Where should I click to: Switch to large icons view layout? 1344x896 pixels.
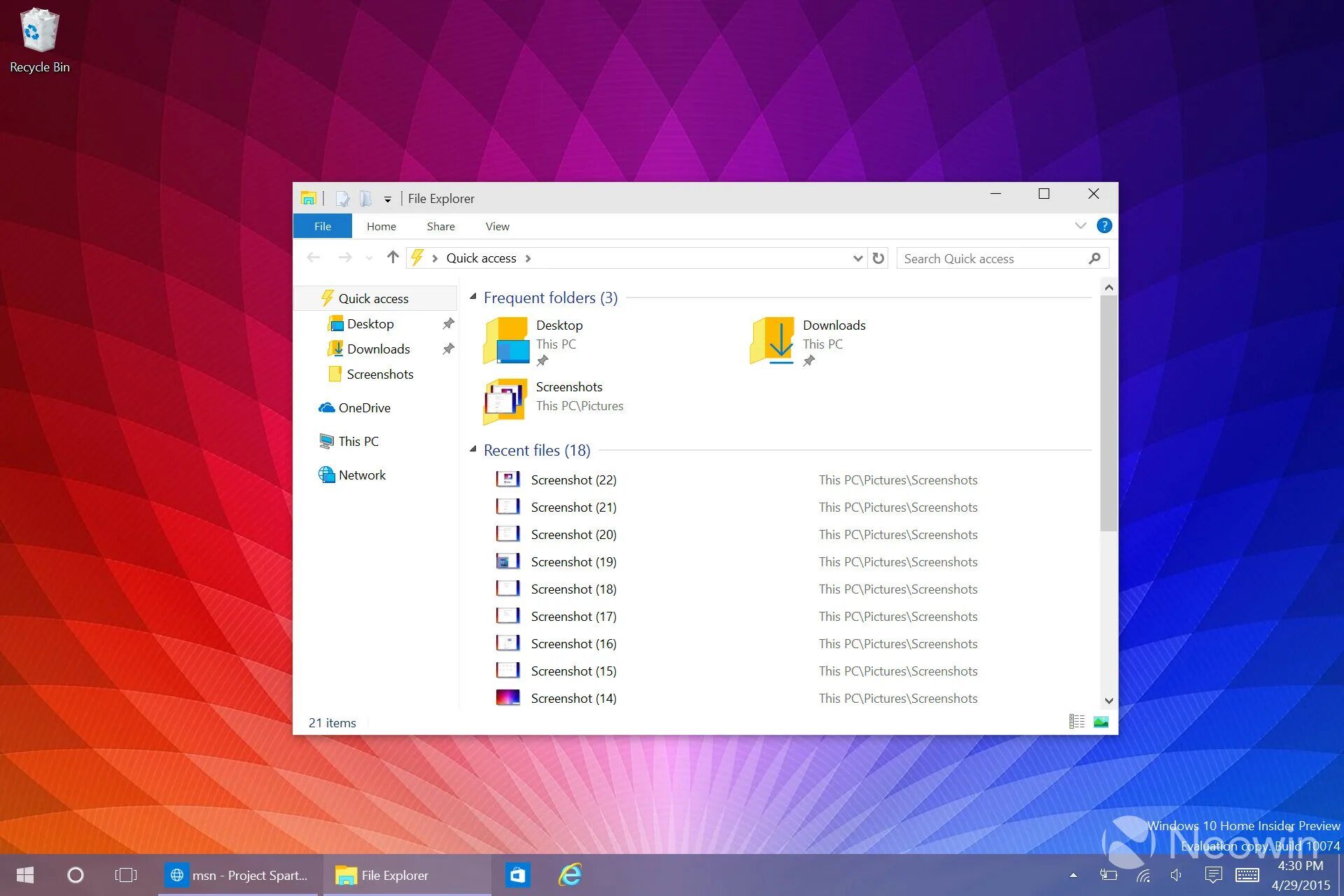1101,722
